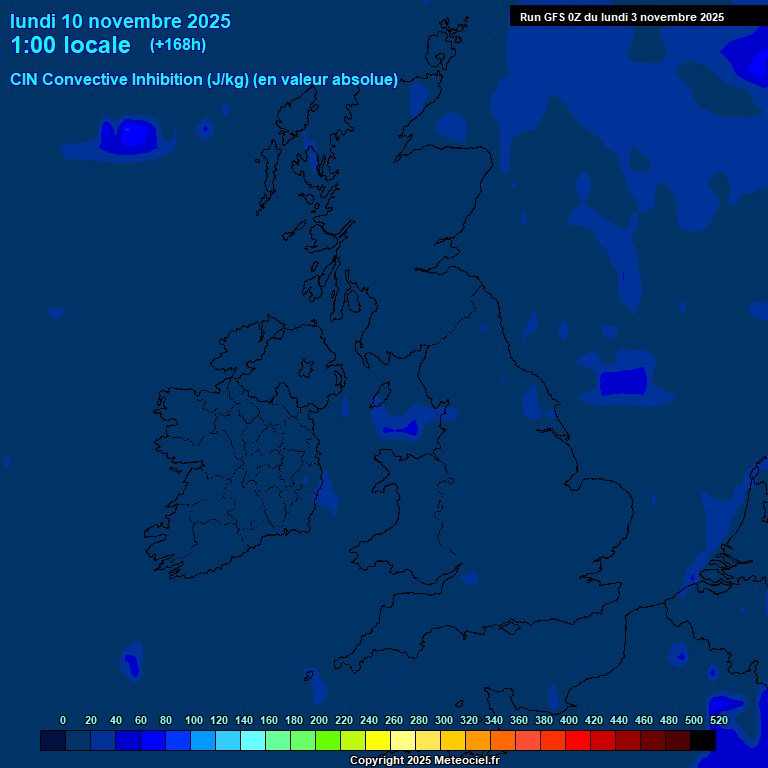Screen dimensions: 768x768
Task: Choose the orange swatch between 320 and 340
Action: coord(478,740)
